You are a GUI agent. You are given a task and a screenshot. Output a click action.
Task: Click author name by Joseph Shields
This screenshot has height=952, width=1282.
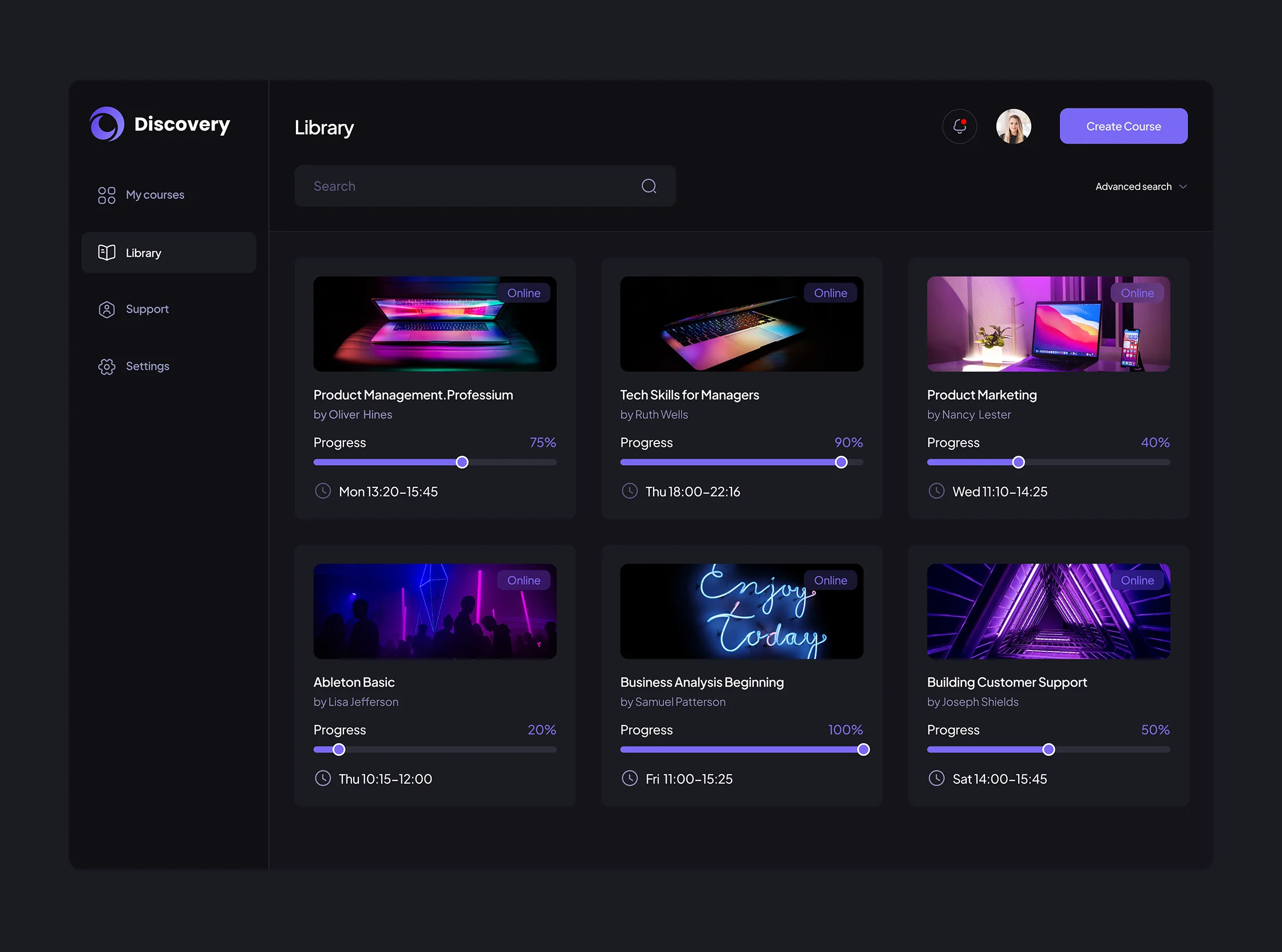(x=972, y=703)
